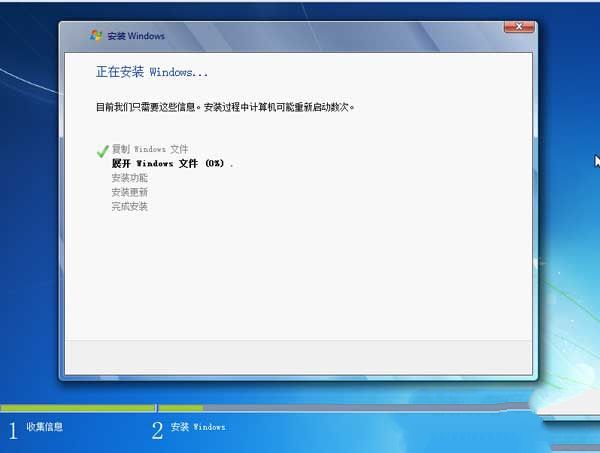The width and height of the screenshot is (600, 453).
Task: Click the bold 展开 Windows 文件 (0%) step
Action: point(171,163)
